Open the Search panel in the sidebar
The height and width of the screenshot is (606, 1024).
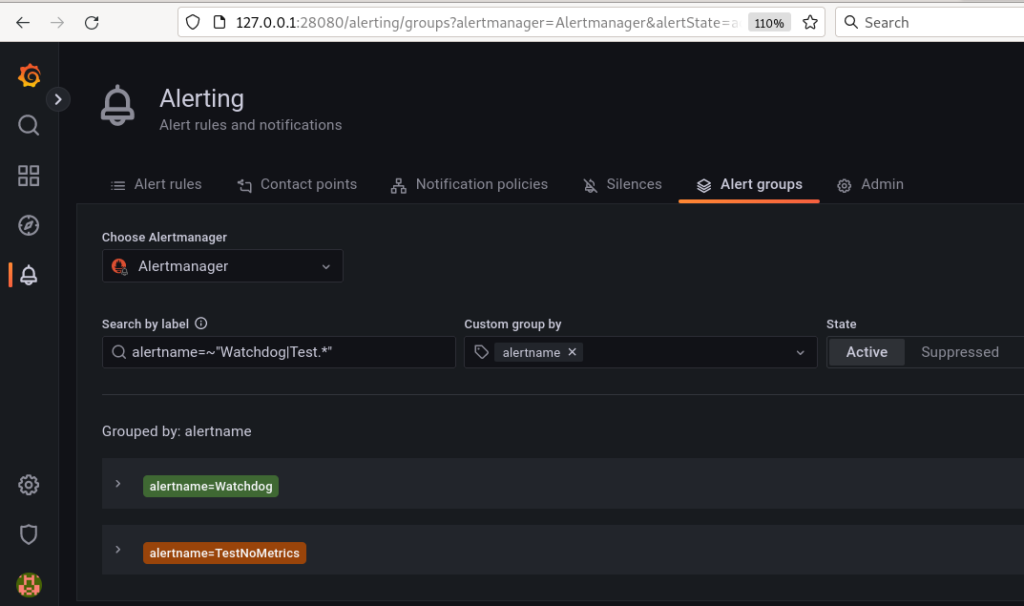click(x=28, y=125)
